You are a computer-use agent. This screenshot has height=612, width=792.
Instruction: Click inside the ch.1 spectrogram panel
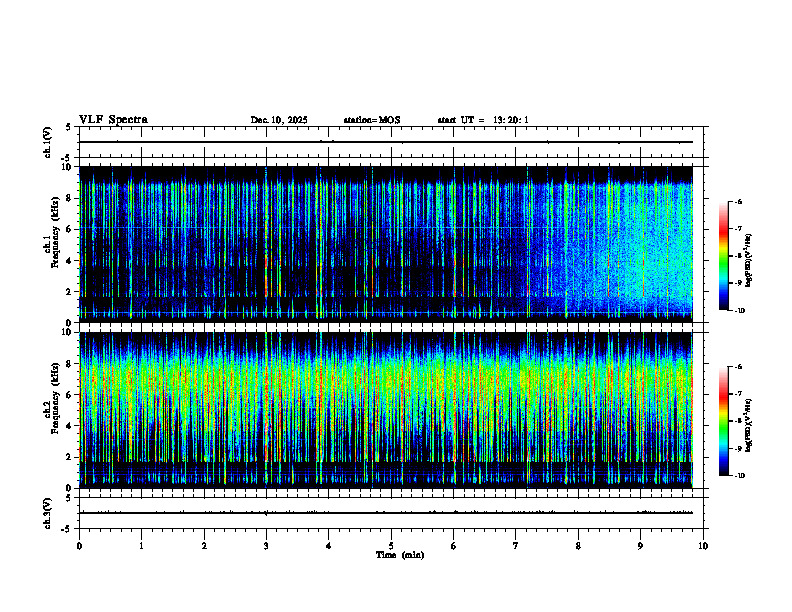coord(386,244)
